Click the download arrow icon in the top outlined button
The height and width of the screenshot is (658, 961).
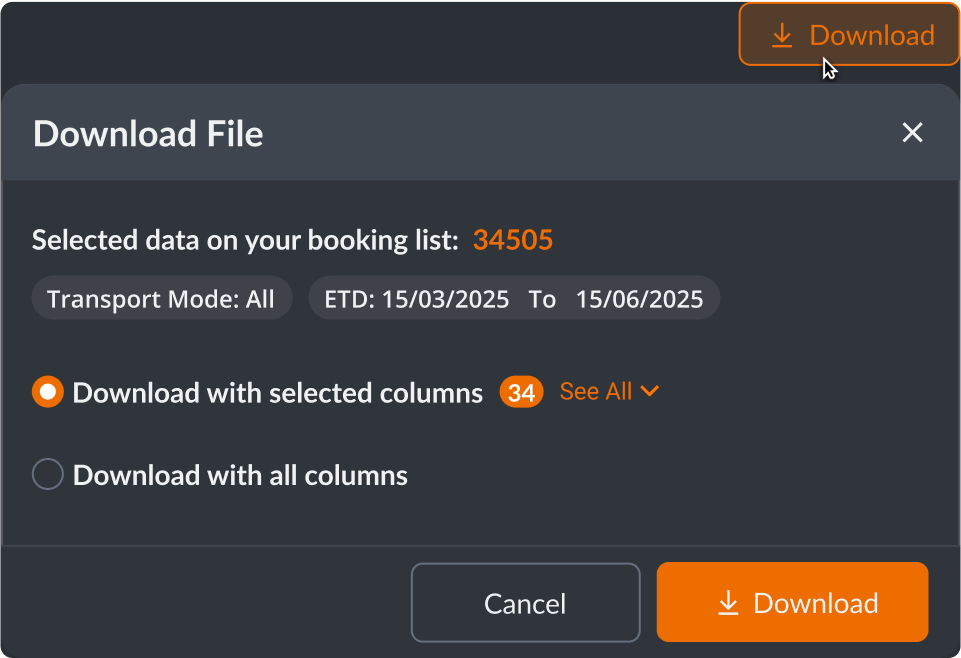click(x=782, y=36)
